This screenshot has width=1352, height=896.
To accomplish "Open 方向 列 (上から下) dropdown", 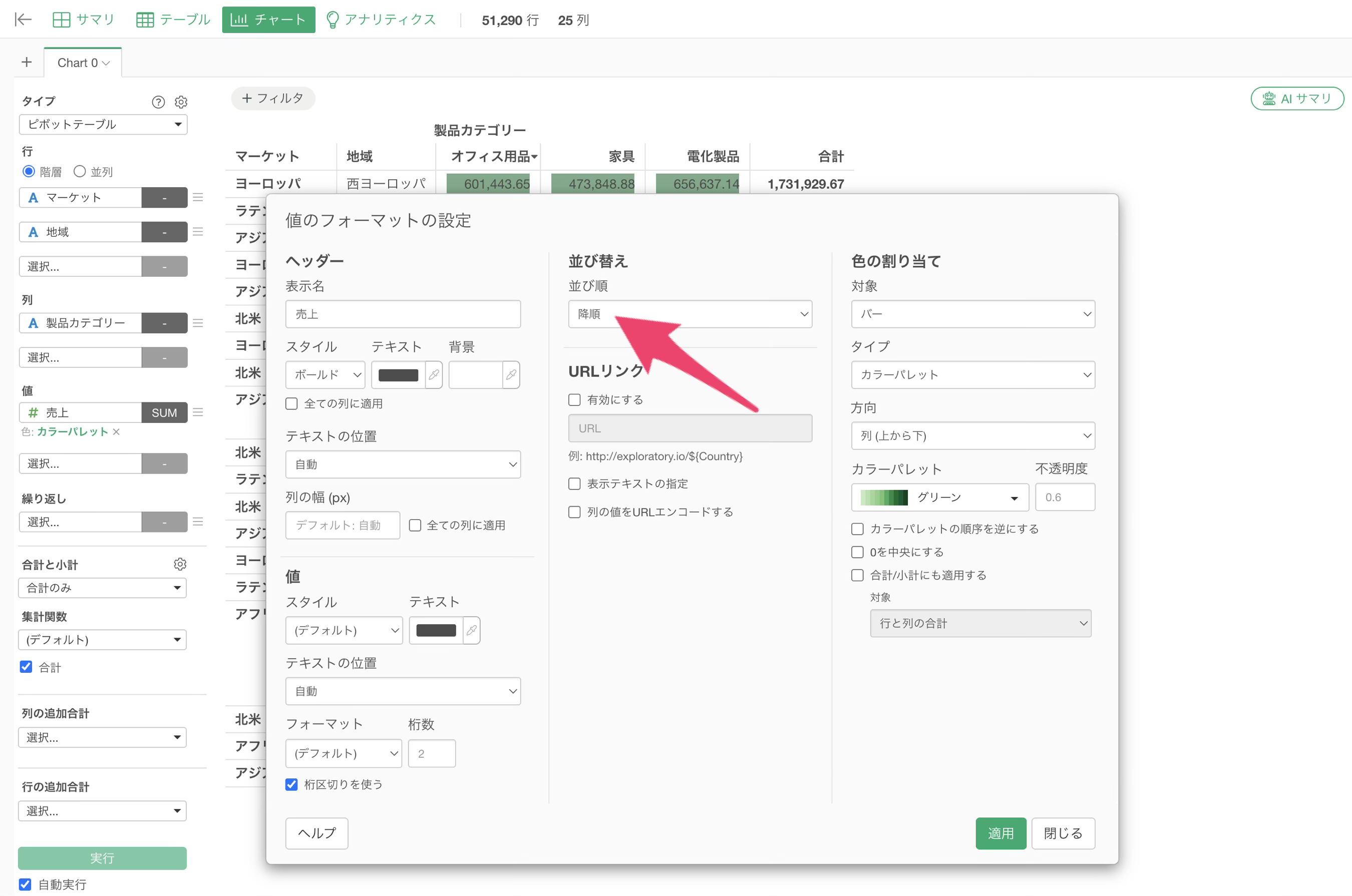I will click(973, 435).
